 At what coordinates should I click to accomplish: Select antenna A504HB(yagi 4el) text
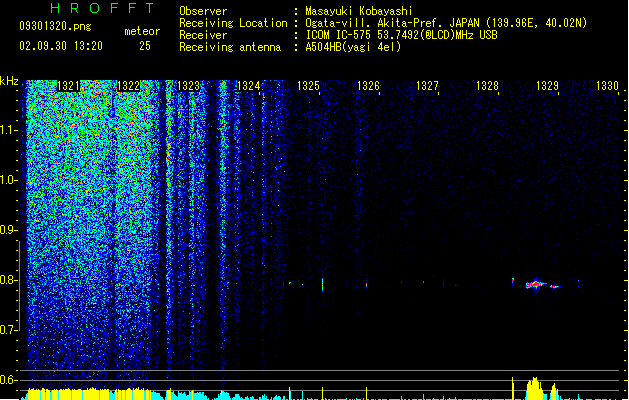[353, 47]
